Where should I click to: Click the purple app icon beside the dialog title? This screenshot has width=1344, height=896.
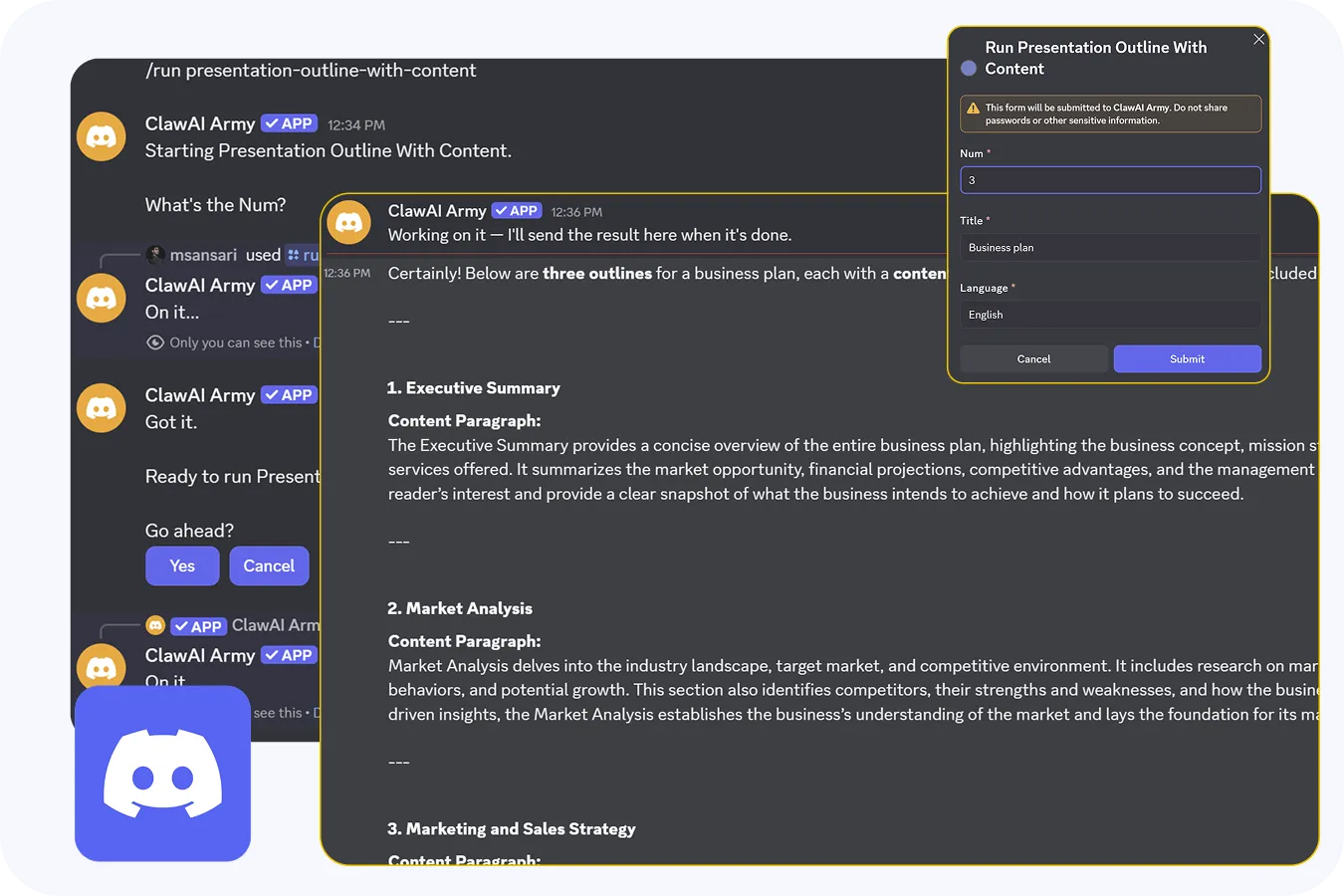(x=969, y=69)
